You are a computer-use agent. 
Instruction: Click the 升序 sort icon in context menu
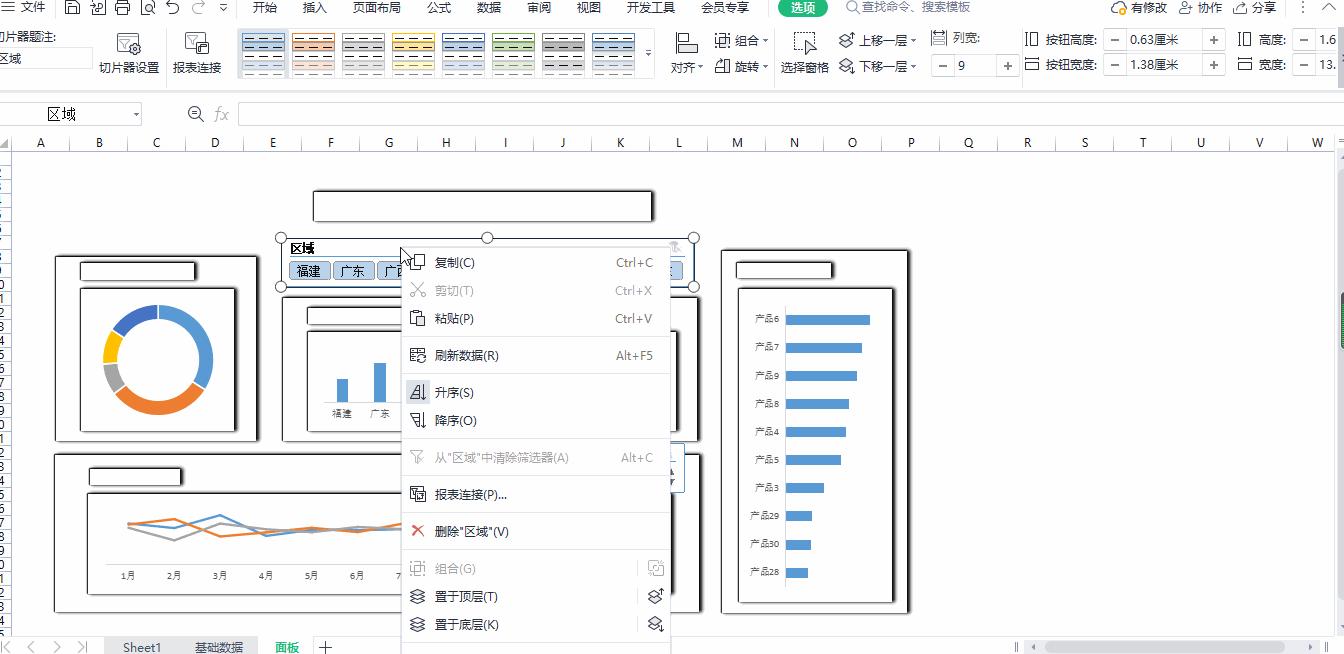point(418,392)
